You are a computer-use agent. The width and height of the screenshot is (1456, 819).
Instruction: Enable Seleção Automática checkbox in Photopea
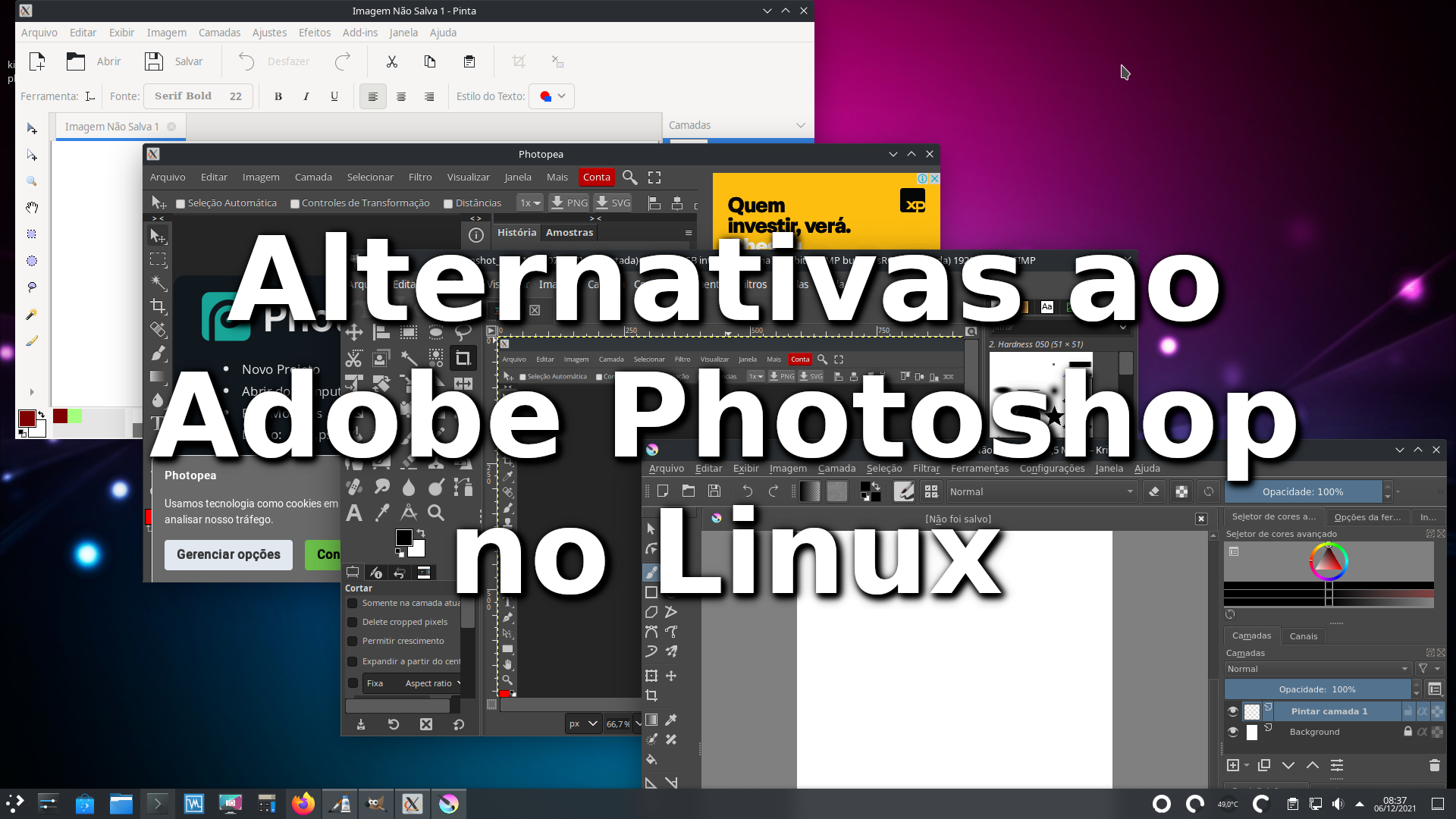point(180,204)
